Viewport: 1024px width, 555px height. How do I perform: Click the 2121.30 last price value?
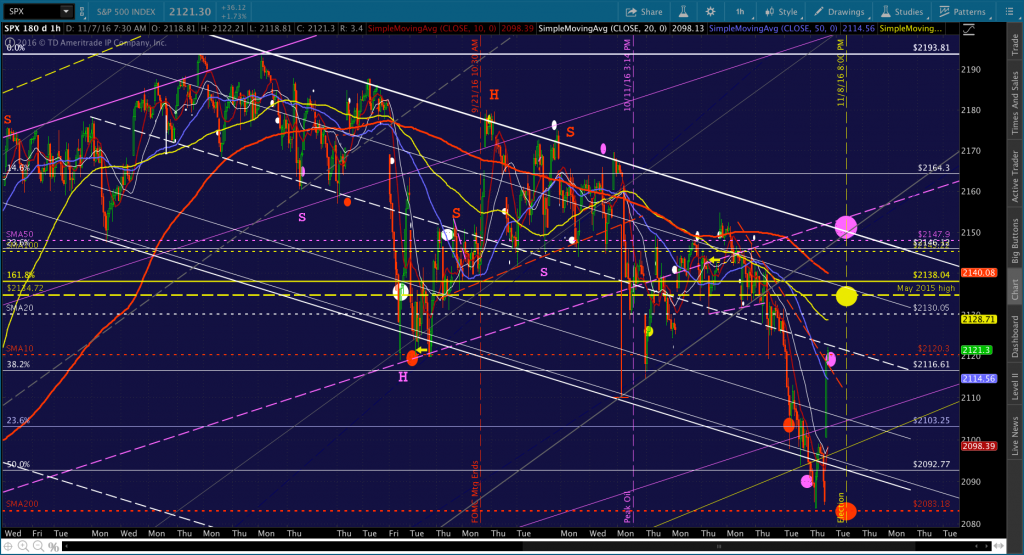coord(190,12)
